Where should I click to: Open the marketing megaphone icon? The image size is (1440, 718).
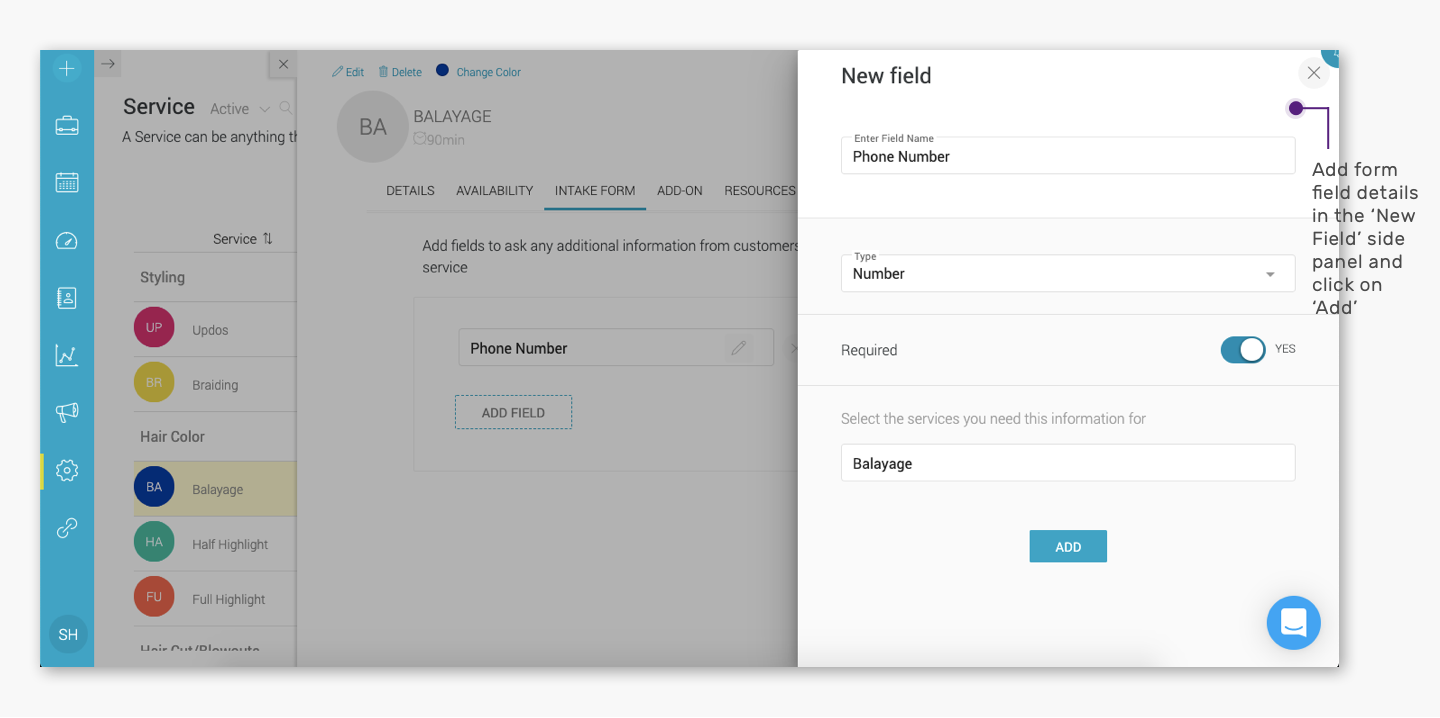pyautogui.click(x=67, y=412)
